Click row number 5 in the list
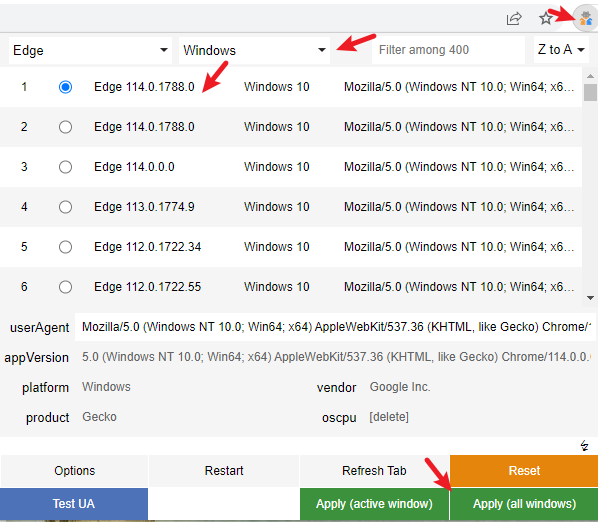Image resolution: width=598 pixels, height=522 pixels. 24,247
